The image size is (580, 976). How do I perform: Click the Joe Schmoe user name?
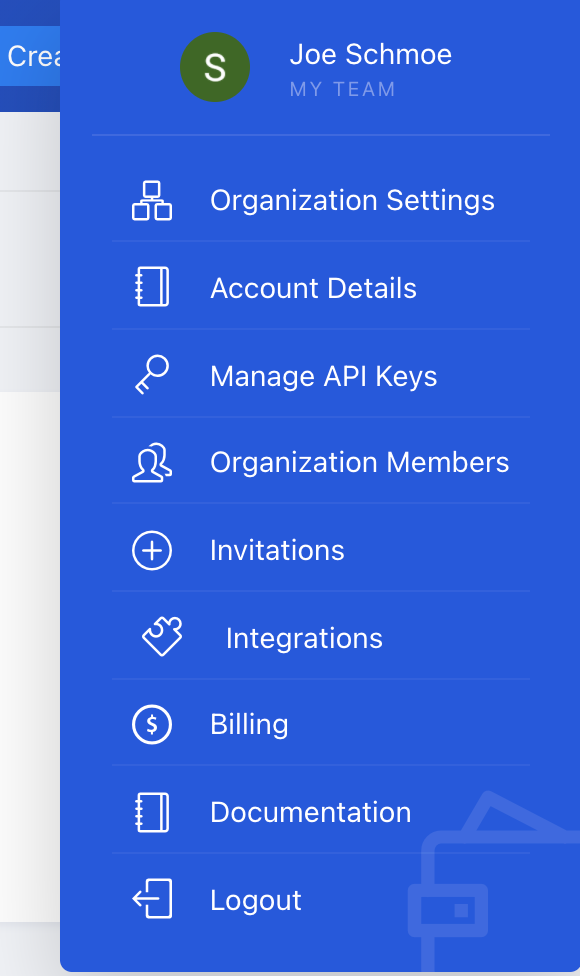371,54
